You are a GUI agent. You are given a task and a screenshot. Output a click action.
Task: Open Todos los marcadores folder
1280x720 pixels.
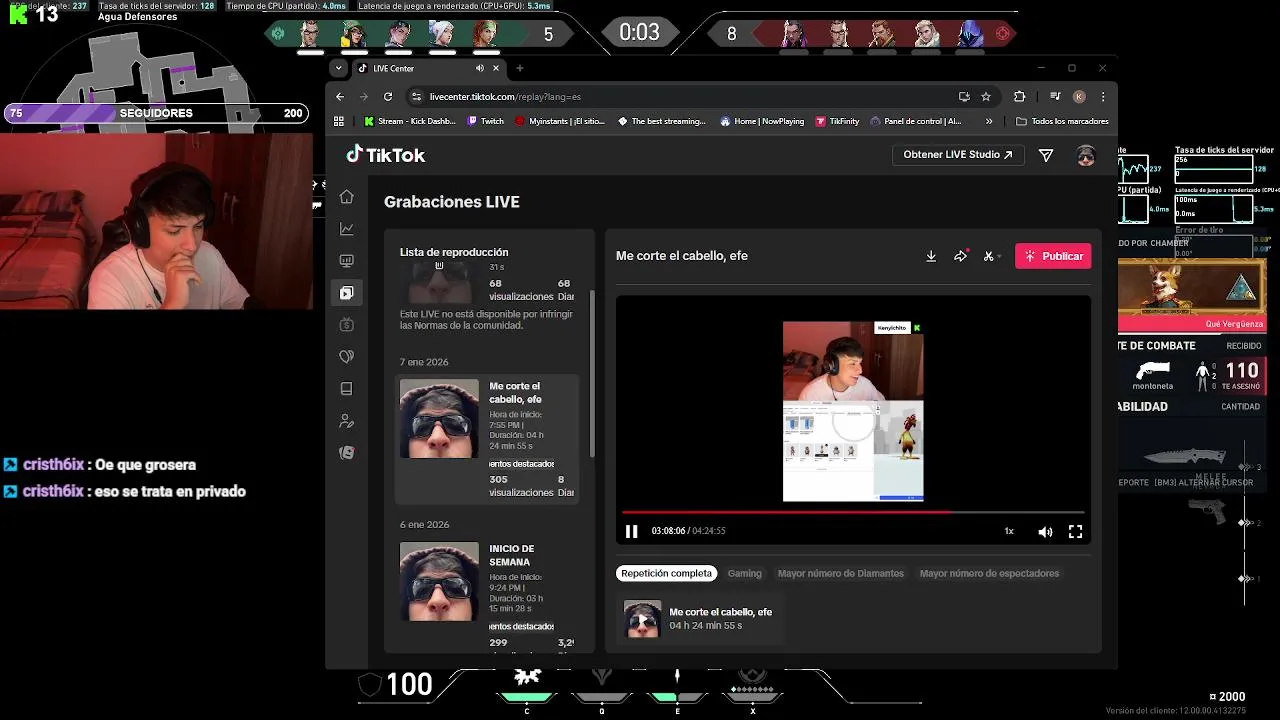(1062, 121)
